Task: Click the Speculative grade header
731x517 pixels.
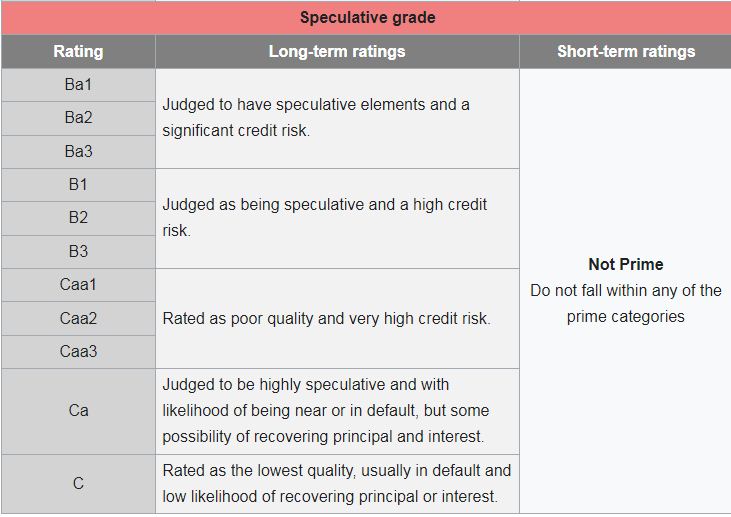Action: tap(367, 18)
